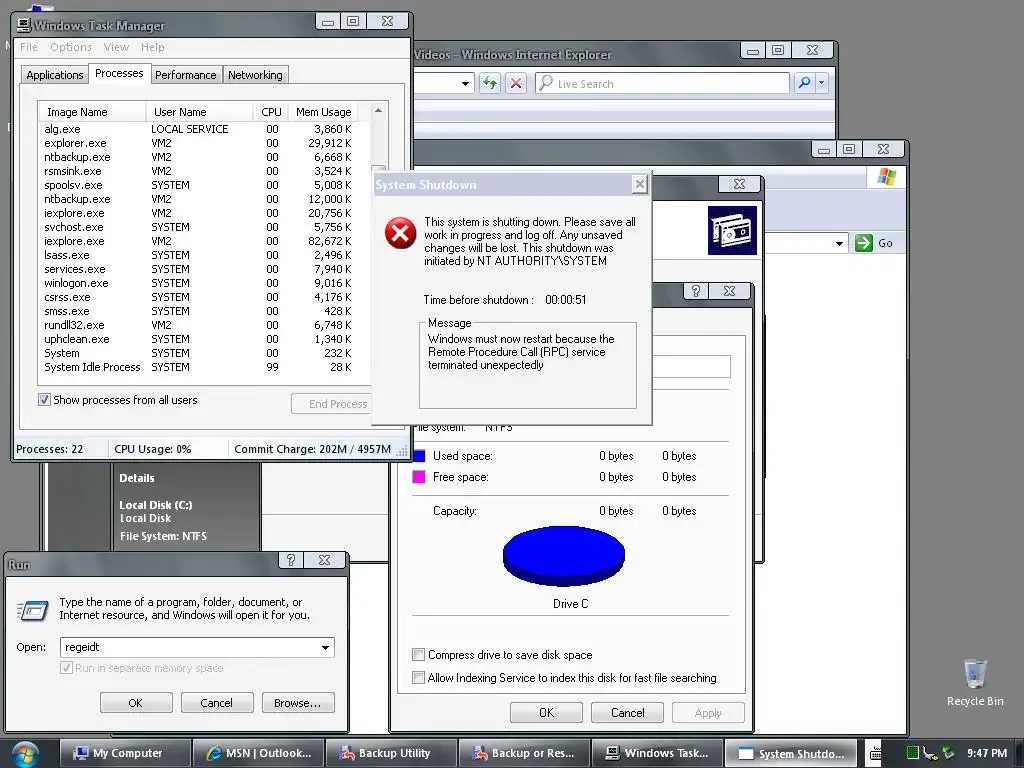
Task: Open the Live Search options dropdown arrow
Action: [822, 83]
